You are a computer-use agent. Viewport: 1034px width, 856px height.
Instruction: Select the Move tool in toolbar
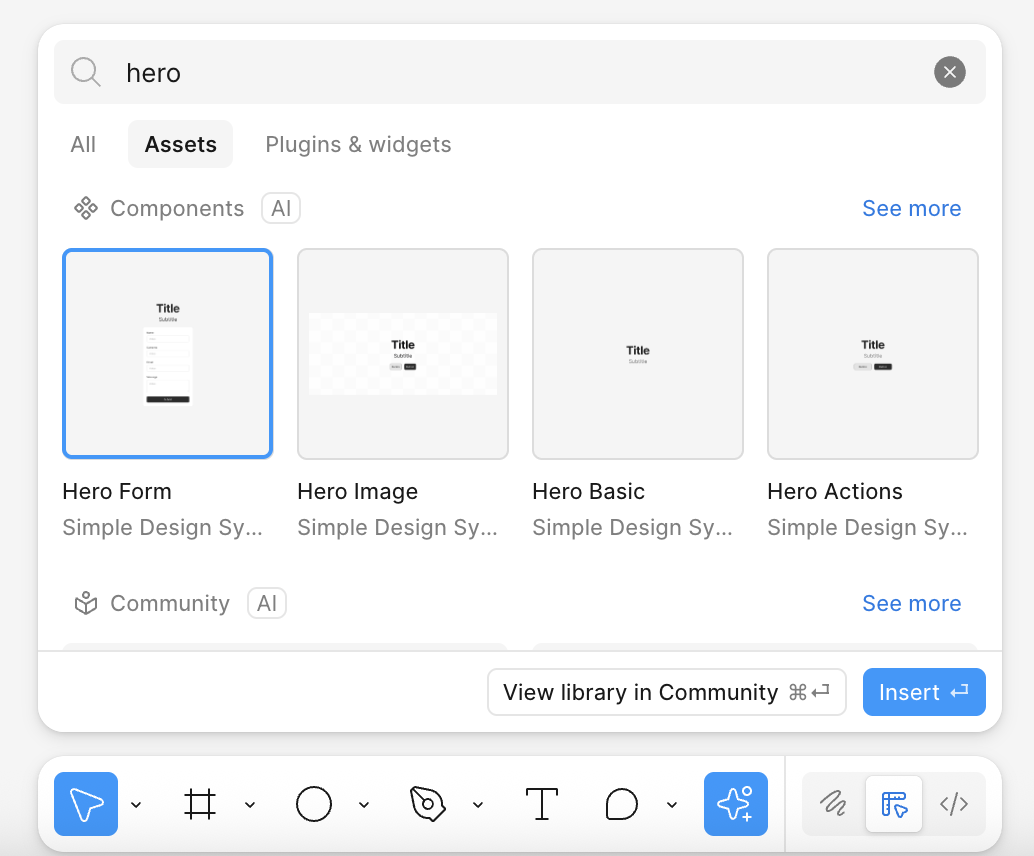(x=86, y=804)
